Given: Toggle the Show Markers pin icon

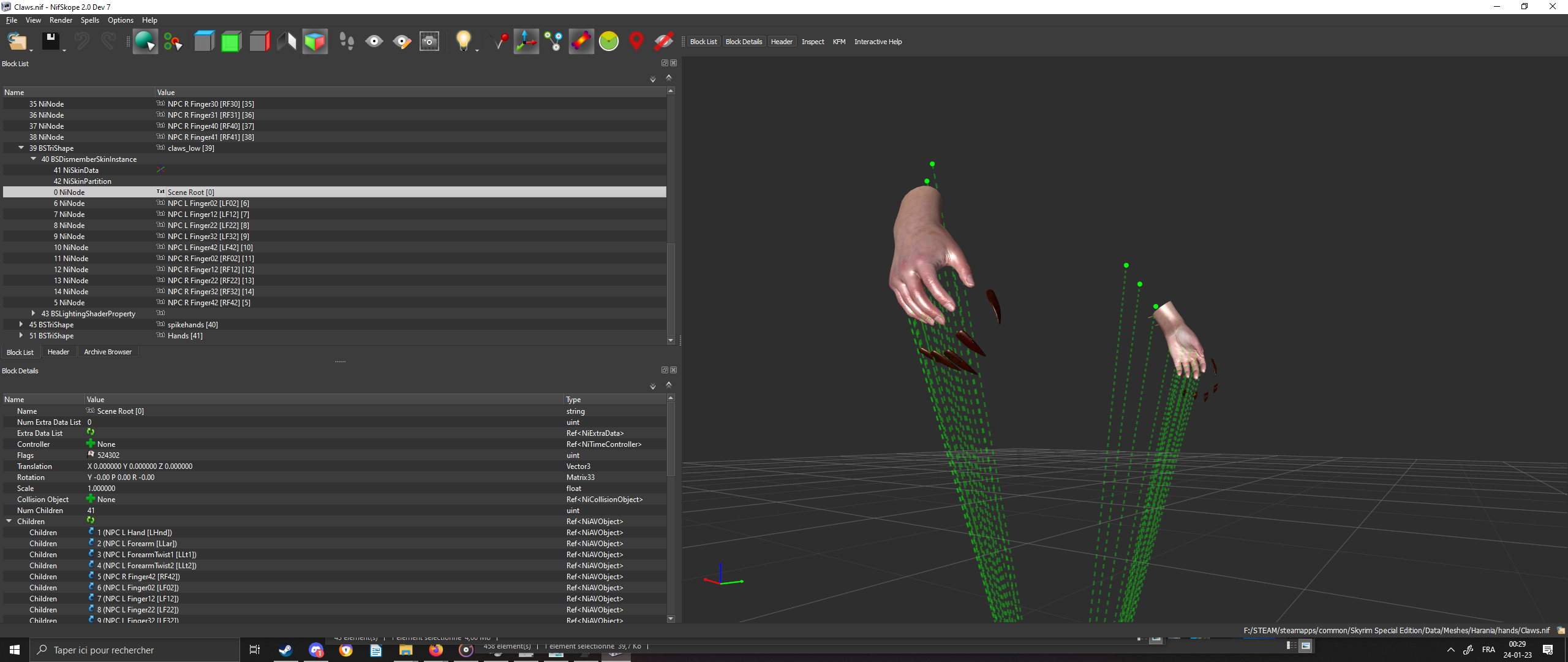Looking at the screenshot, I should [x=500, y=42].
